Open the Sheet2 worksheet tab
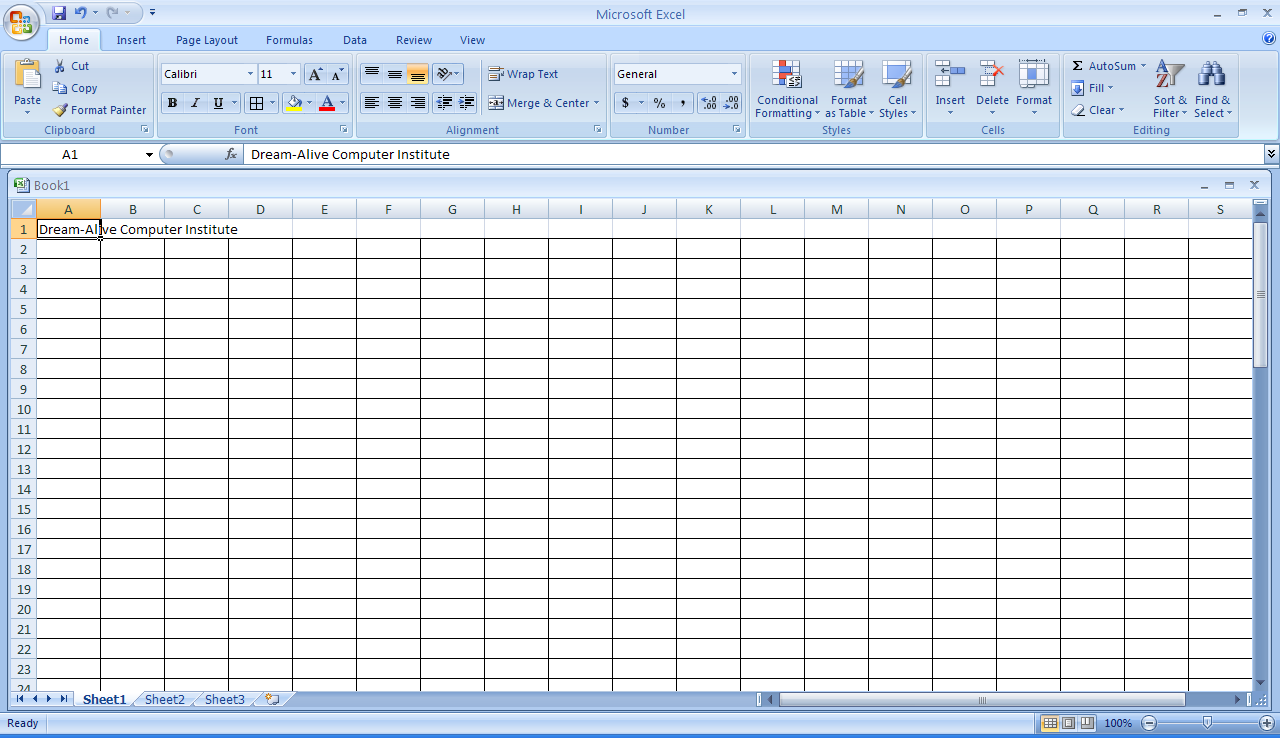Viewport: 1280px width, 738px height. [164, 699]
